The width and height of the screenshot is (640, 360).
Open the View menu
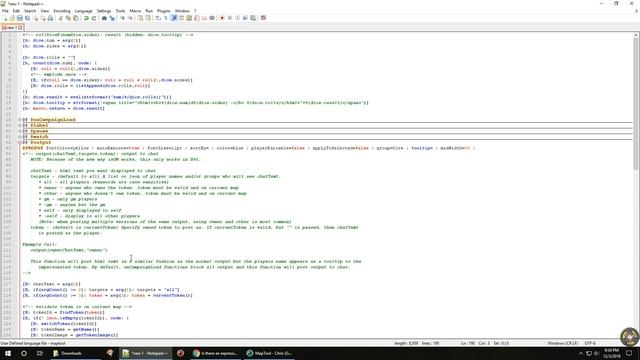pyautogui.click(x=45, y=11)
